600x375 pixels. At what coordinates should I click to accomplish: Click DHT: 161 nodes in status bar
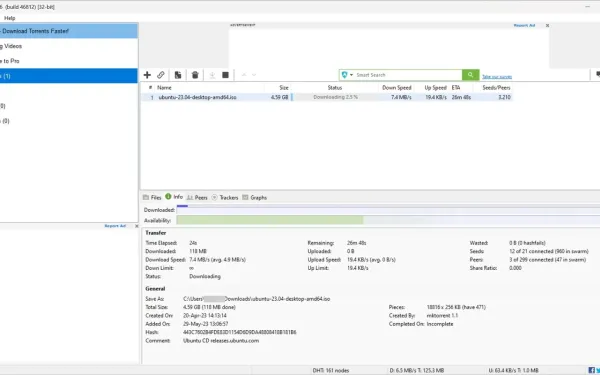[x=331, y=370]
